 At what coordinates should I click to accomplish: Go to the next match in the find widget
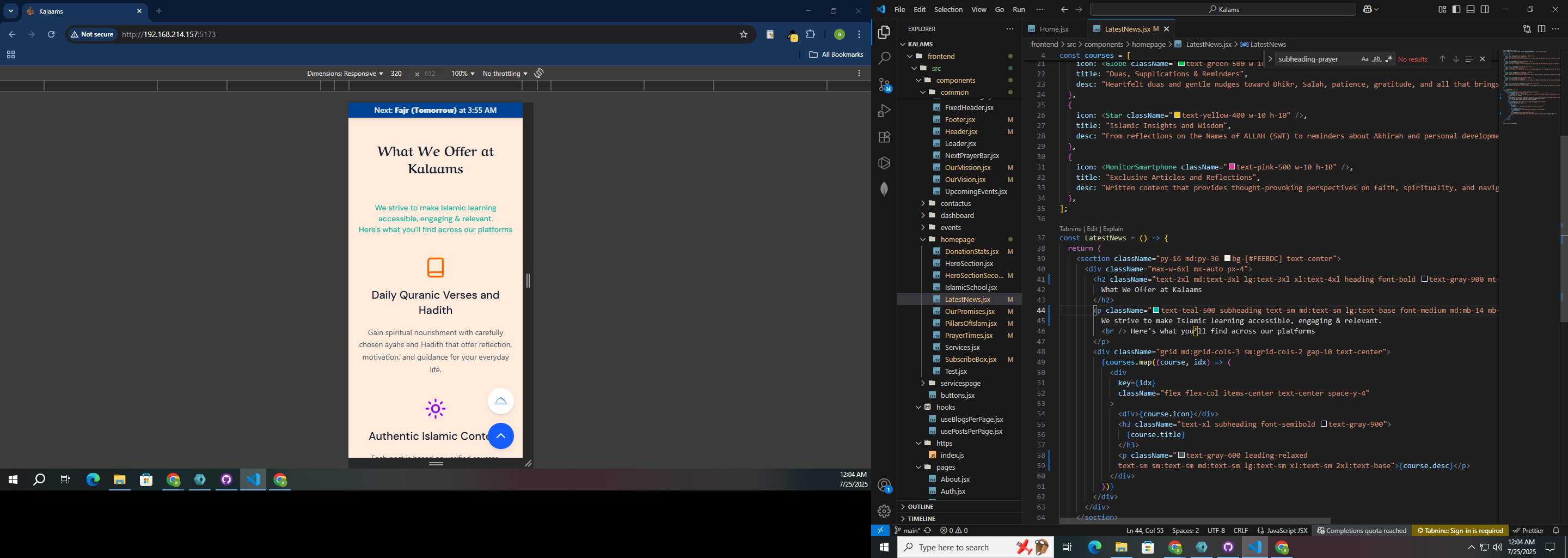[x=1455, y=59]
